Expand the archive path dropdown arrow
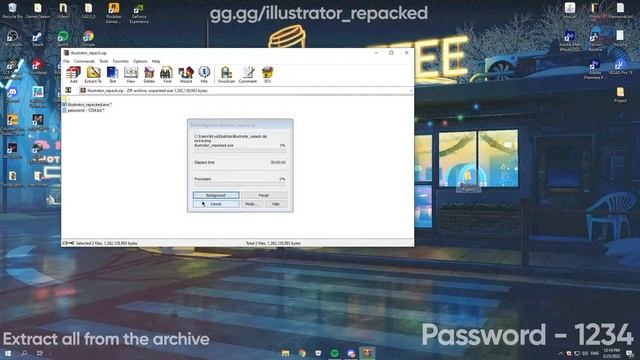Image resolution: width=640 pixels, height=360 pixels. (411, 91)
